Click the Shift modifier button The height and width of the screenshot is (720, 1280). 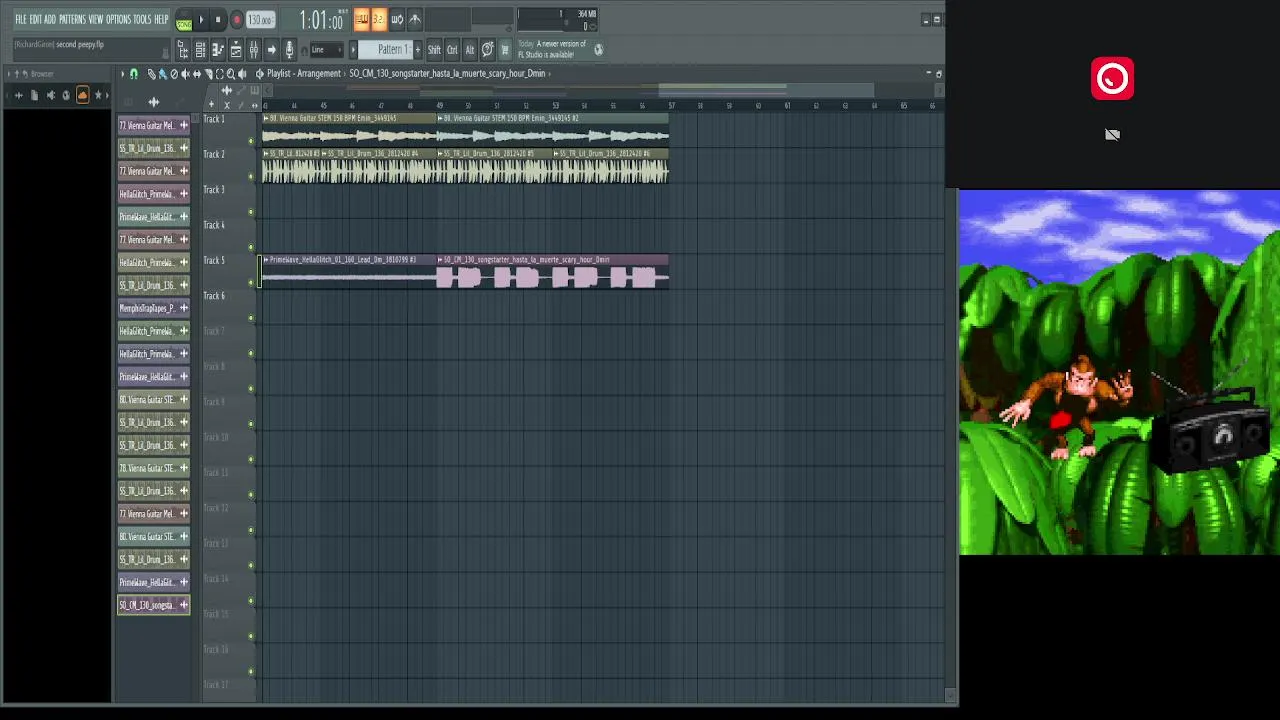(x=434, y=49)
